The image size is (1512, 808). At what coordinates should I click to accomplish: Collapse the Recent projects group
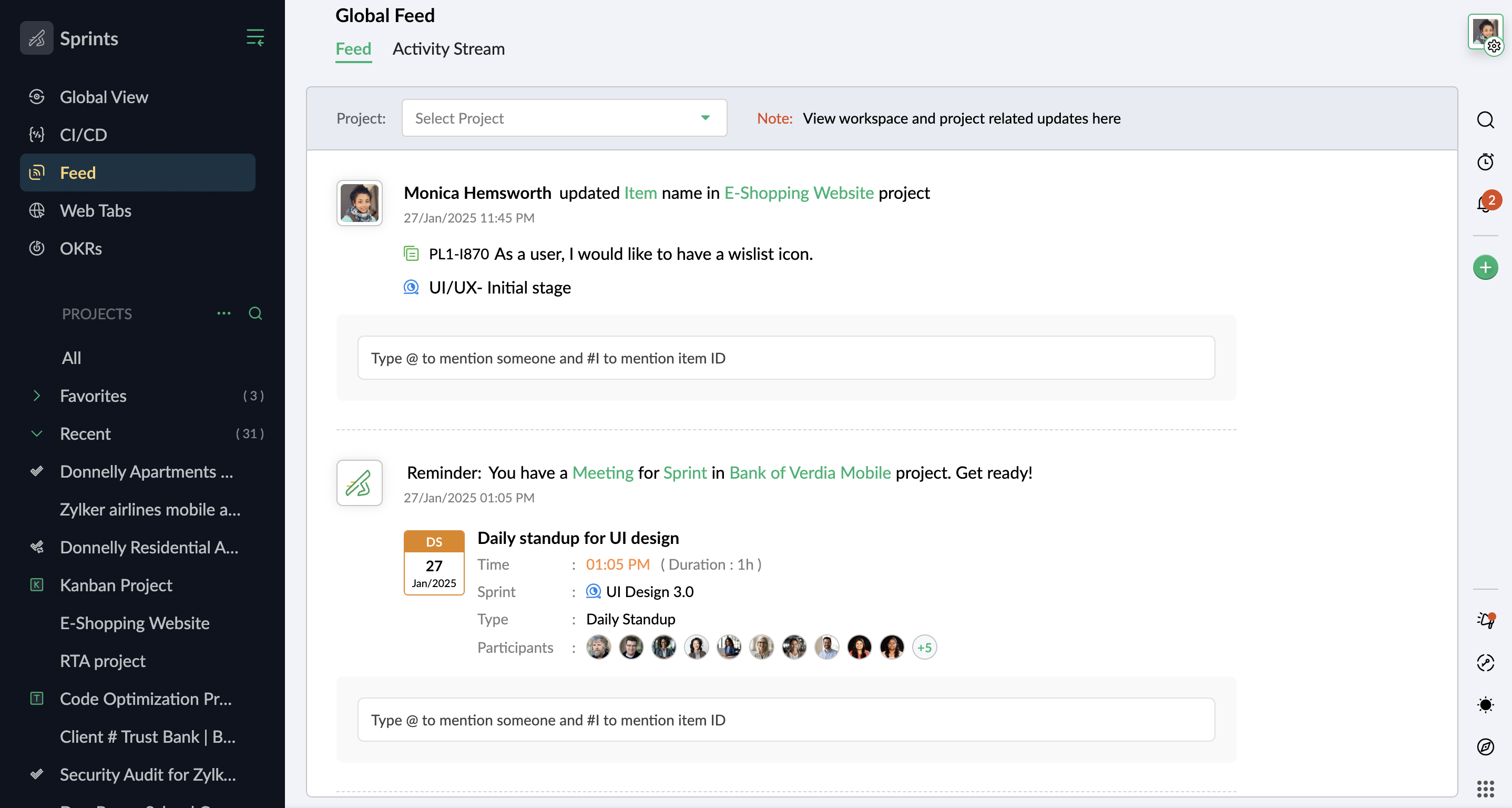pyautogui.click(x=36, y=434)
